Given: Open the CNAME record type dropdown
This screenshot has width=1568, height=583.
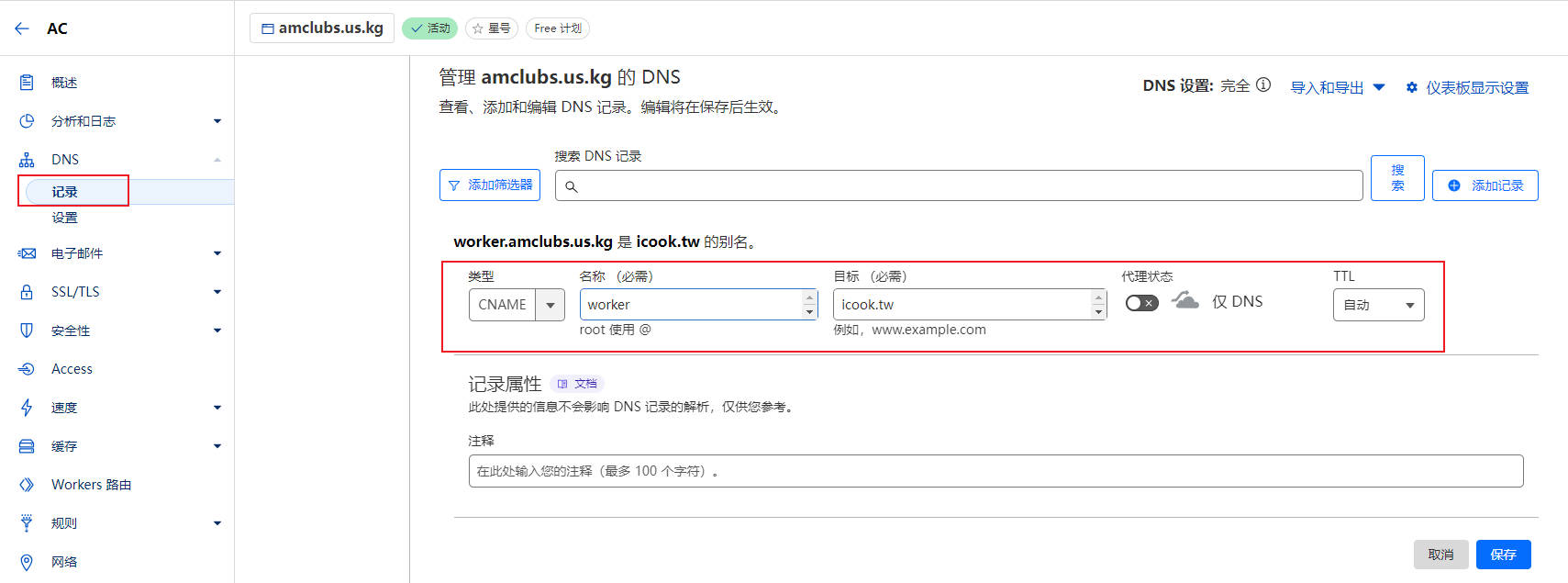Looking at the screenshot, I should 550,305.
